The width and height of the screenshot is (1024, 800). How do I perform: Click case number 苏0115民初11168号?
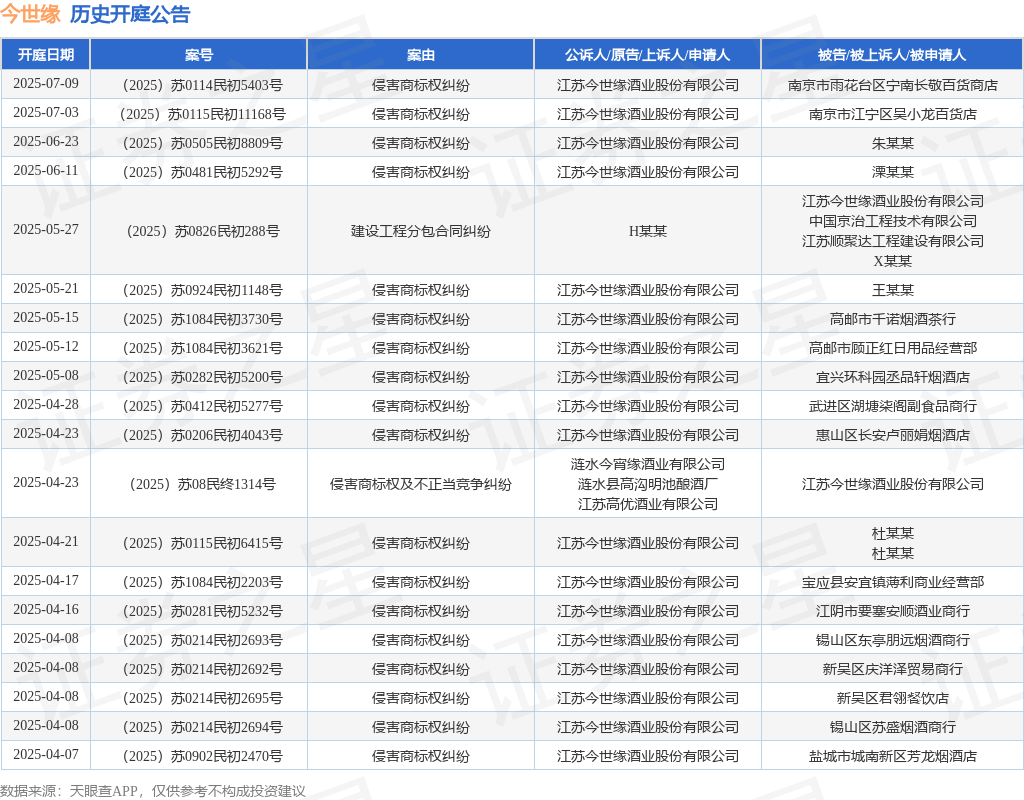202,114
